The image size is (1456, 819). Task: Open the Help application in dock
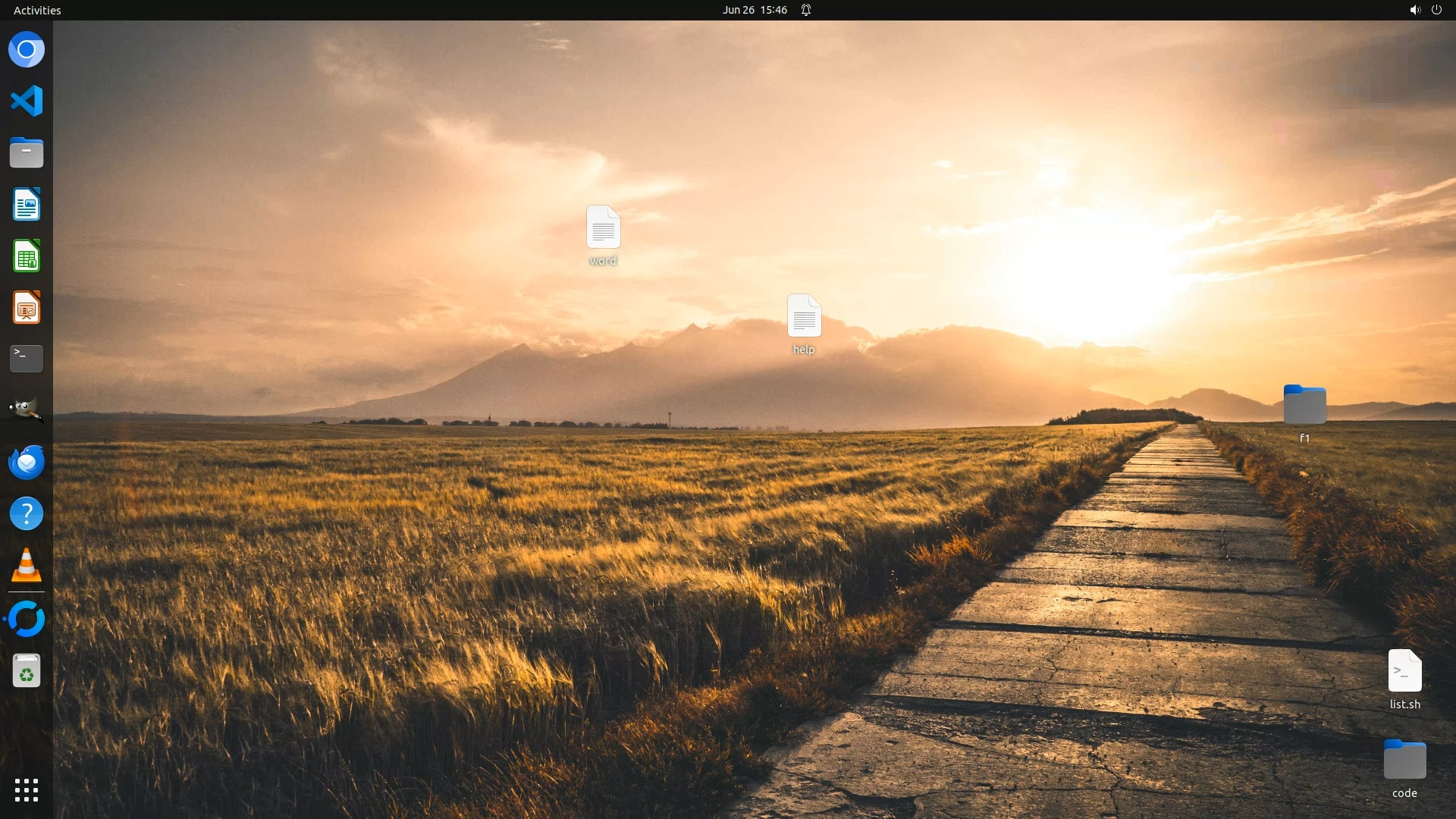pyautogui.click(x=27, y=513)
